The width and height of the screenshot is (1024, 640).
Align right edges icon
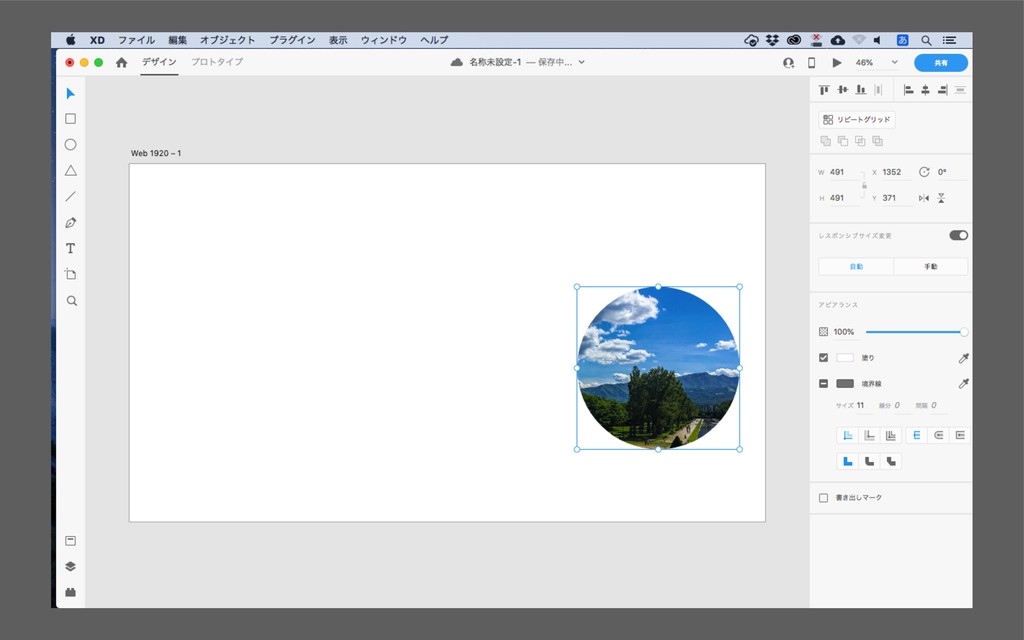(942, 90)
